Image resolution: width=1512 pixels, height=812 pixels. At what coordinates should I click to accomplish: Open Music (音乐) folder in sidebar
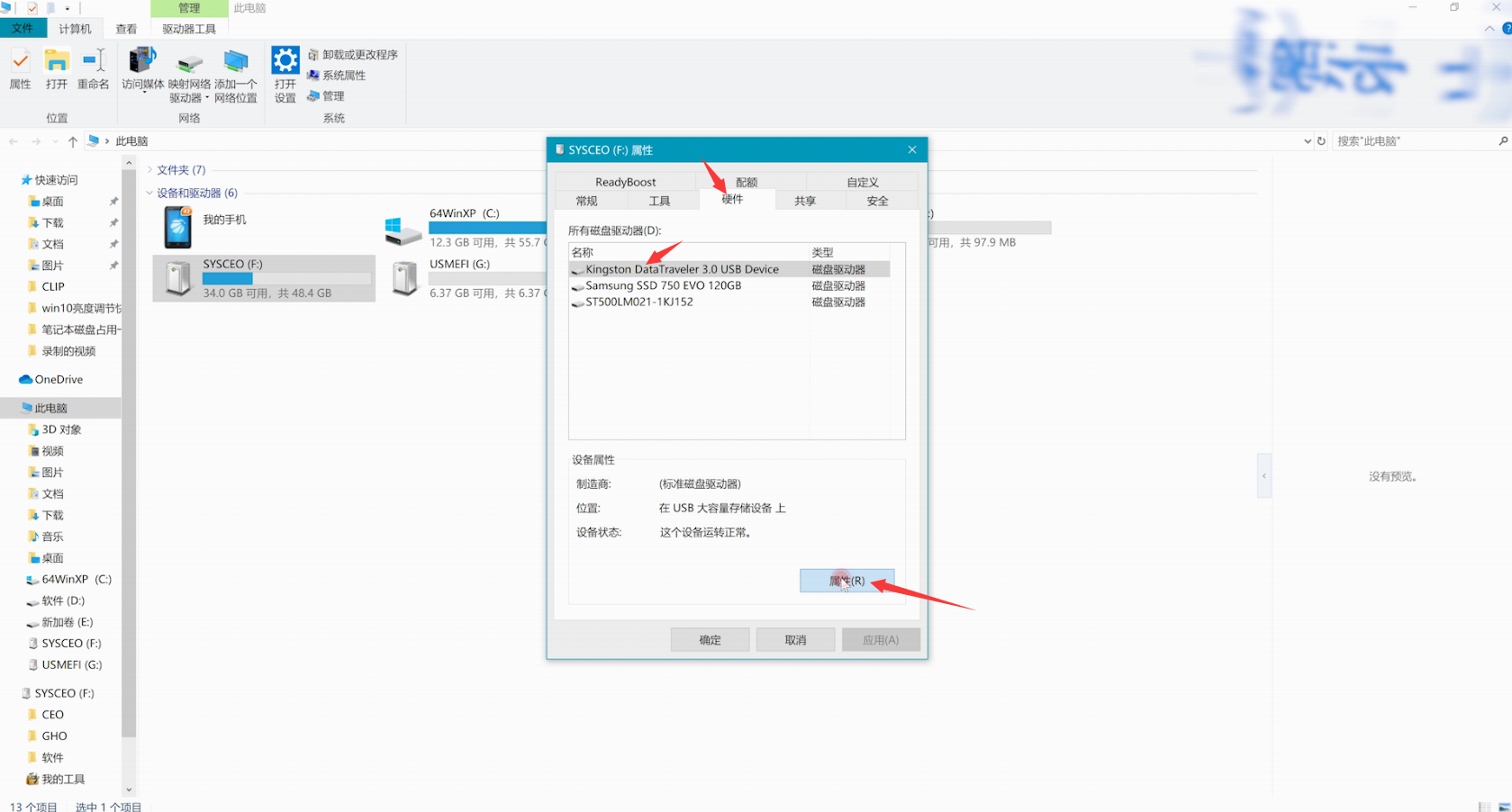pos(52,537)
